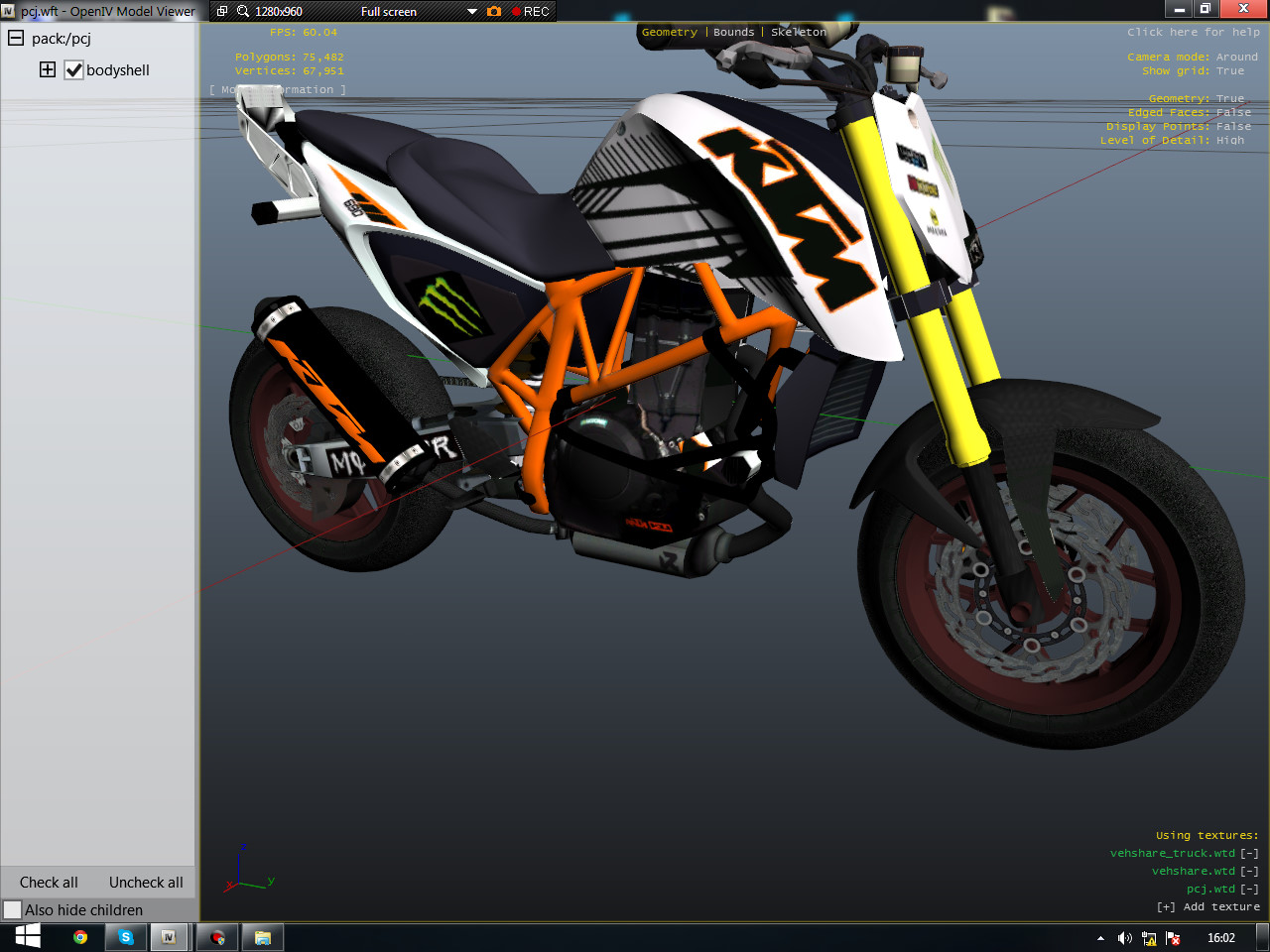Restore down the Model Viewer window
The image size is (1270, 952).
coord(1206,9)
